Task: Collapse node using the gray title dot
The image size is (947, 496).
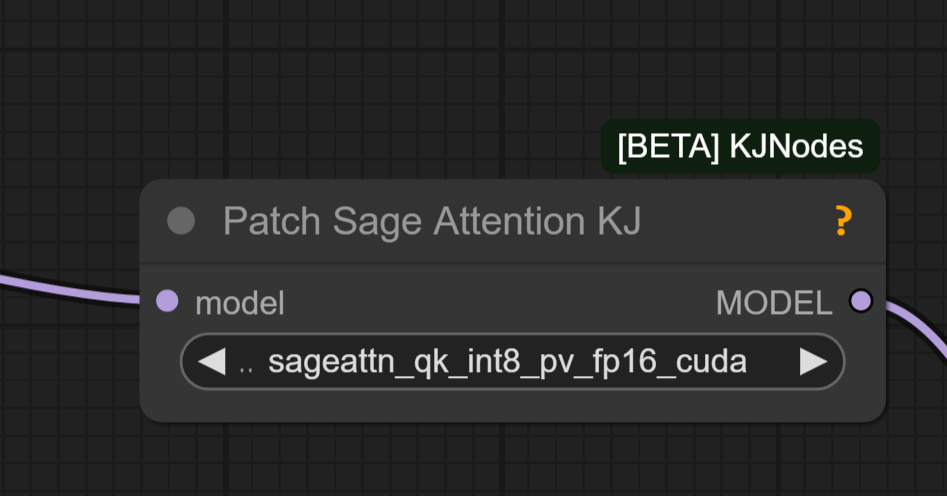Action: [181, 221]
